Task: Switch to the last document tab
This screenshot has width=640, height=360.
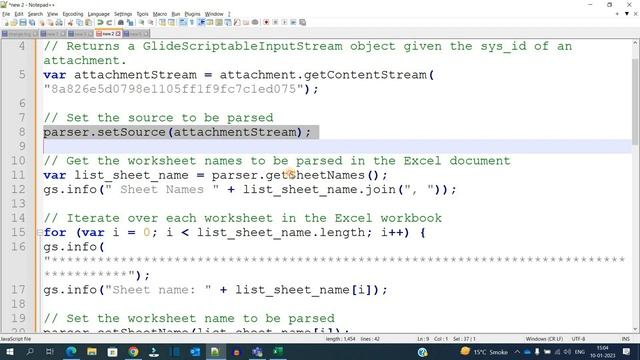Action: click(136, 34)
